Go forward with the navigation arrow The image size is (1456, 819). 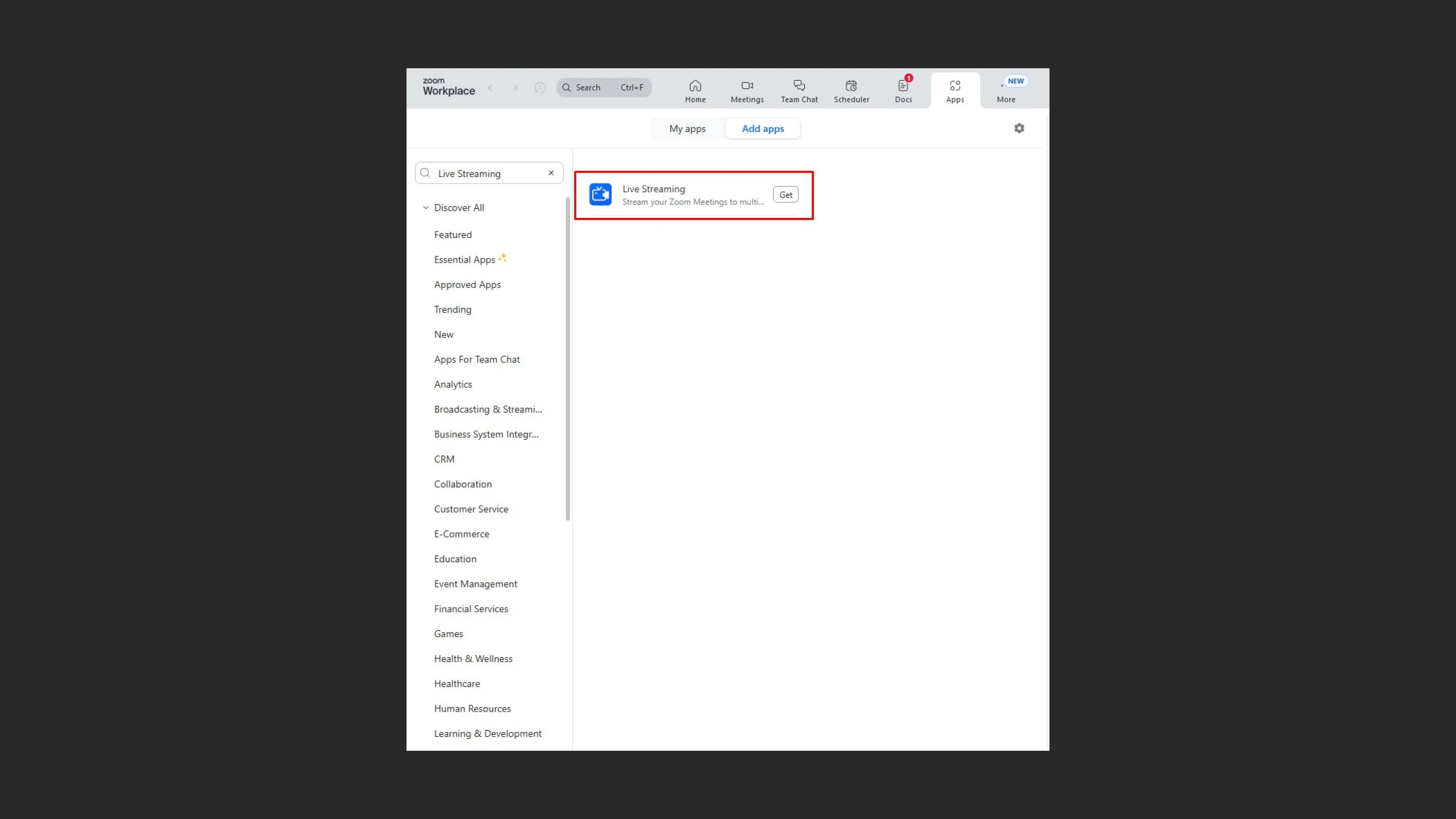click(515, 88)
